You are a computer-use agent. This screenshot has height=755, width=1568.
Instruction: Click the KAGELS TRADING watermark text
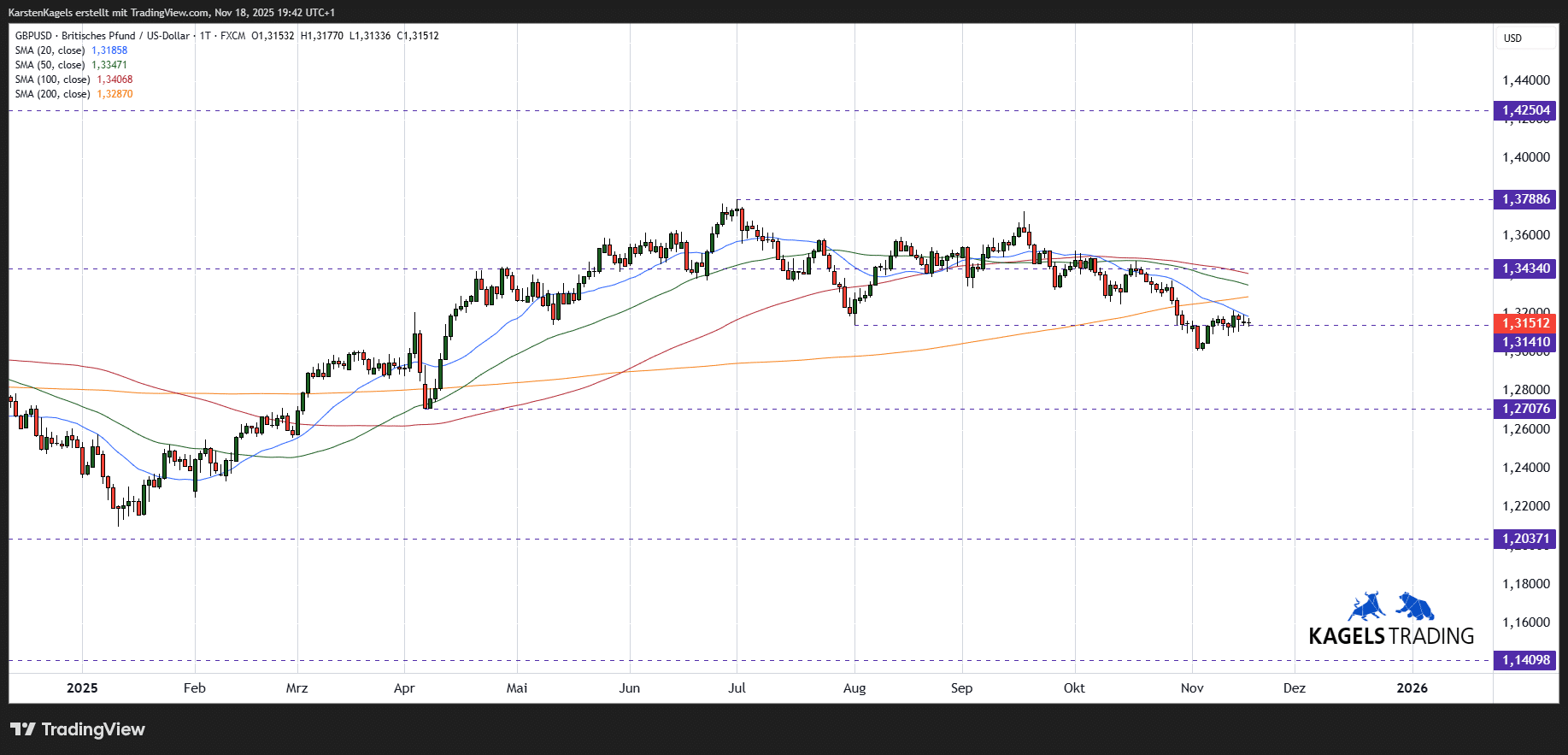(1391, 636)
